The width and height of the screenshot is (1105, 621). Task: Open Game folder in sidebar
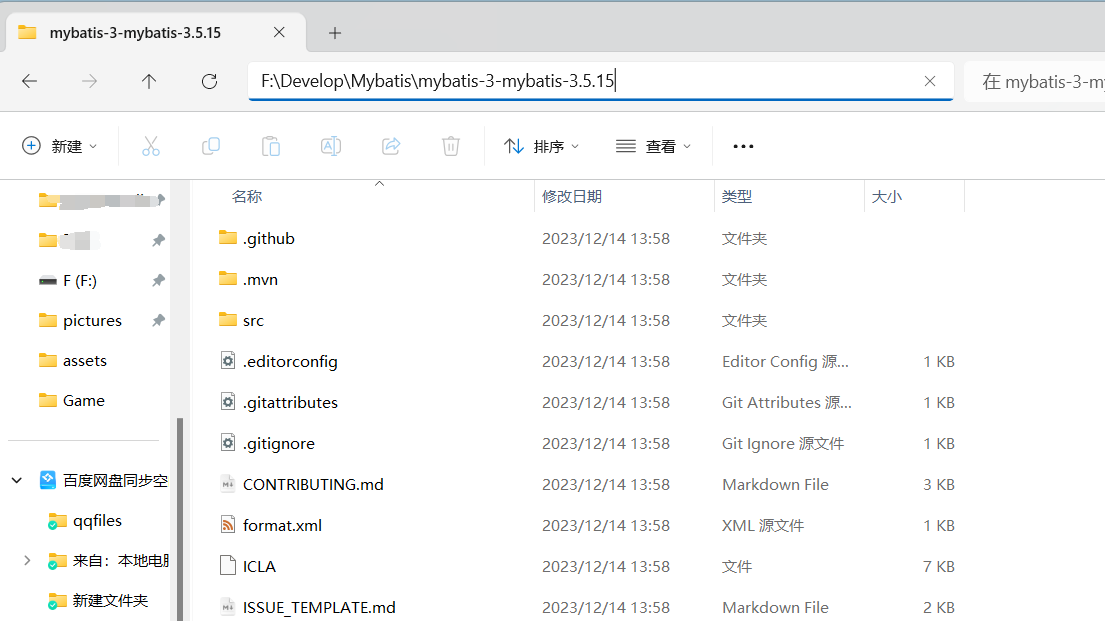coord(83,400)
